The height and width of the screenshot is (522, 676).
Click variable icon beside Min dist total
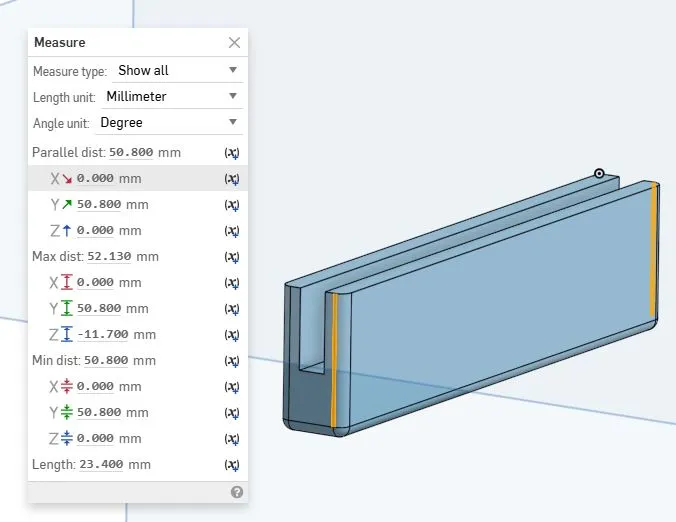[232, 361]
